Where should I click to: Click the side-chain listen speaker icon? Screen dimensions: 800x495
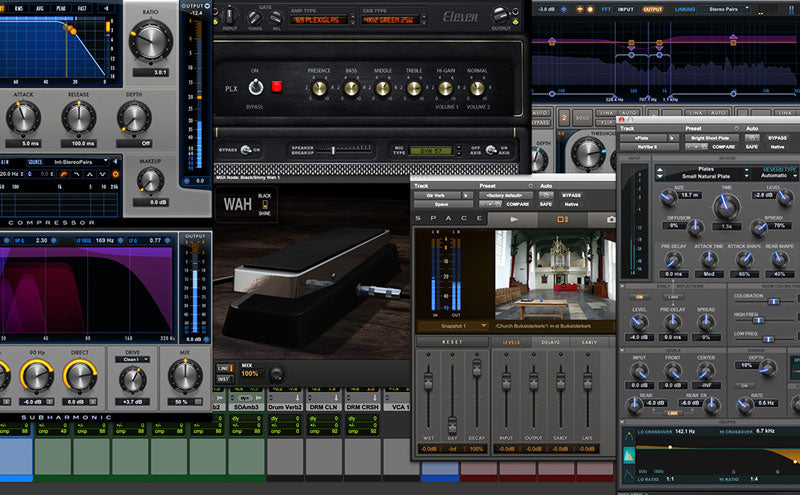click(115, 161)
